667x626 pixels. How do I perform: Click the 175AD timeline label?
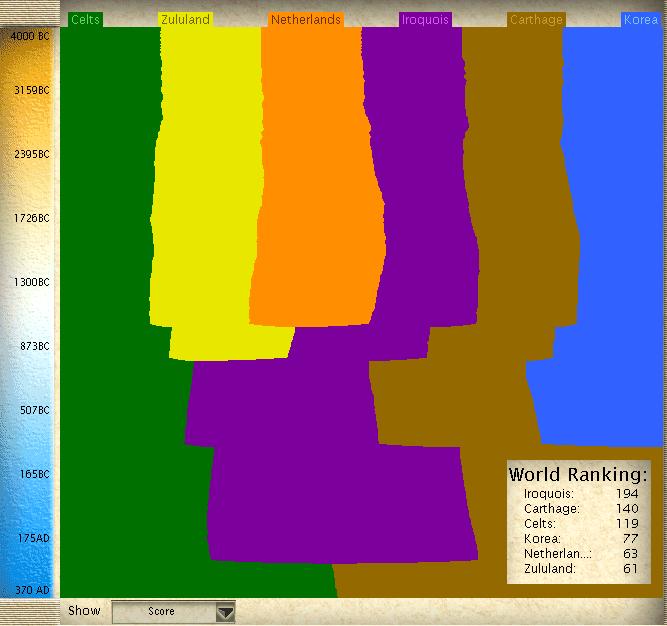[x=34, y=538]
